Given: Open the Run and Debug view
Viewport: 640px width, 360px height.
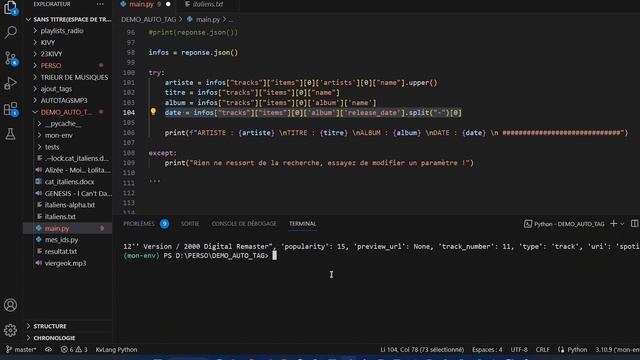Looking at the screenshot, I should point(10,83).
